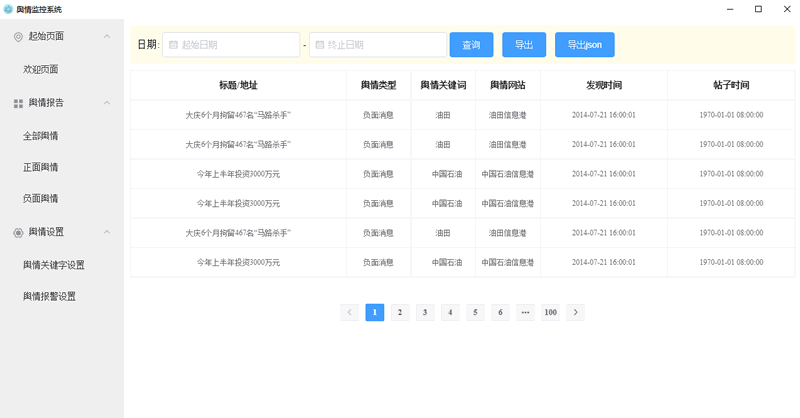The image size is (800, 418).
Task: Click the 舆情设置 gear icon
Action: tap(18, 233)
